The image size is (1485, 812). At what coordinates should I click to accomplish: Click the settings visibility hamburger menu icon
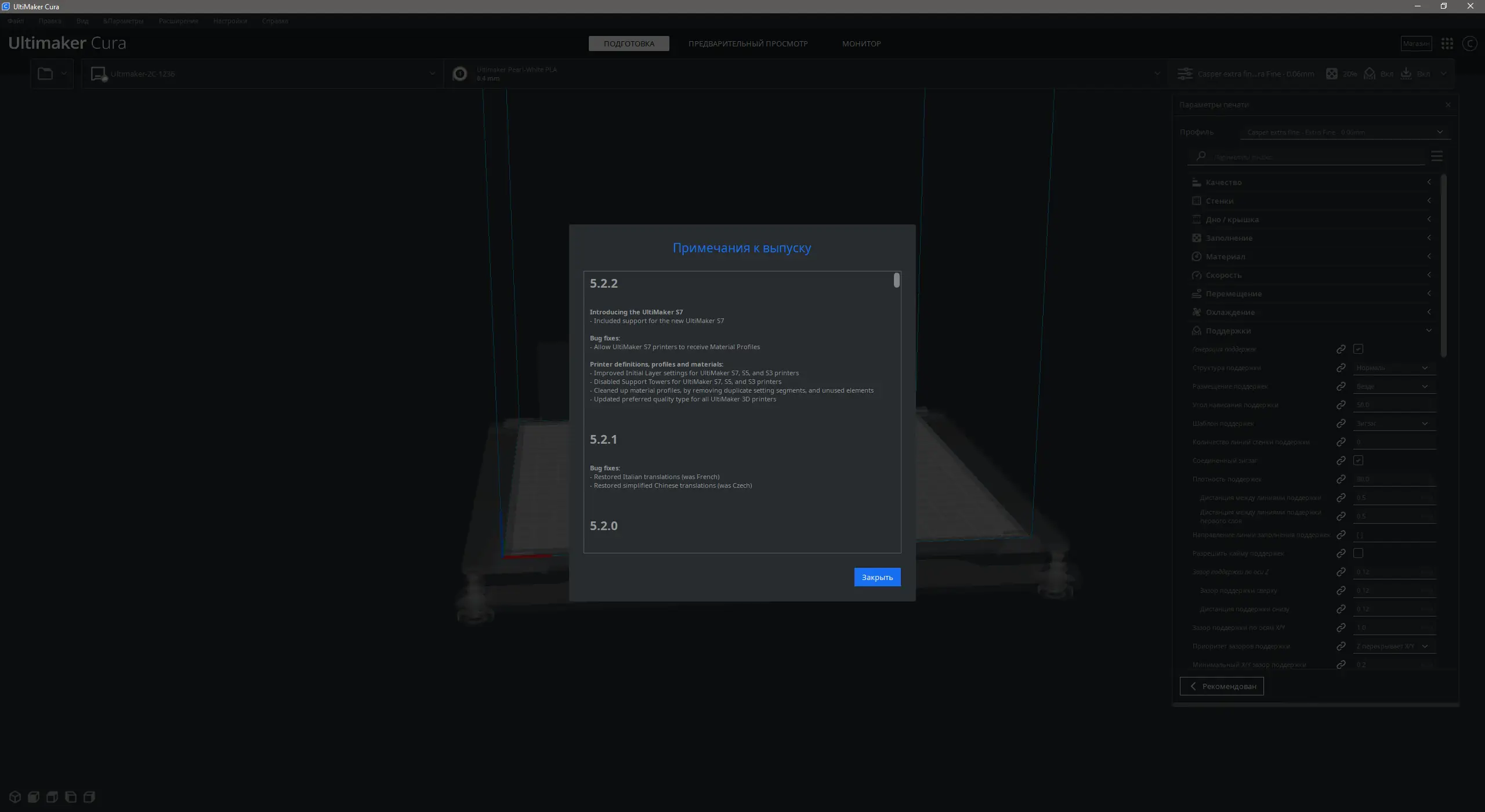(x=1436, y=156)
